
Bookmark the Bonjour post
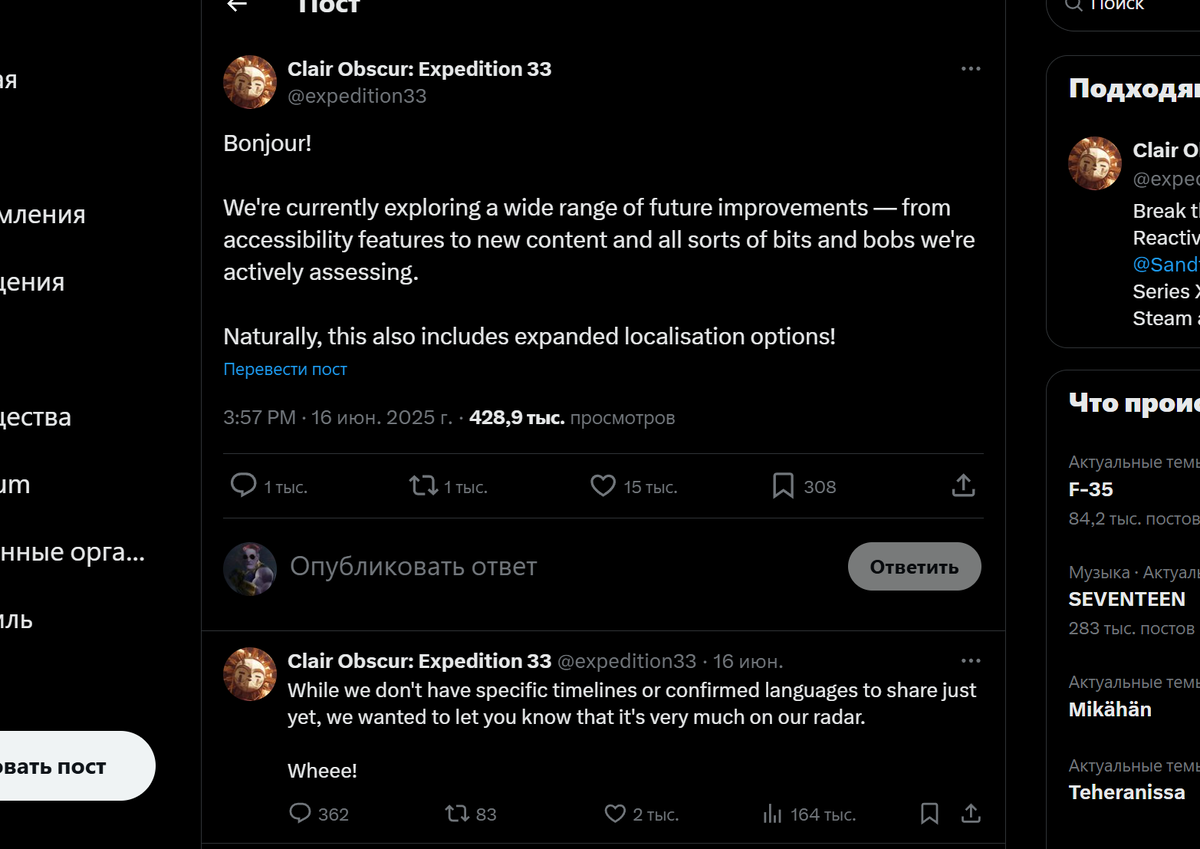784,485
